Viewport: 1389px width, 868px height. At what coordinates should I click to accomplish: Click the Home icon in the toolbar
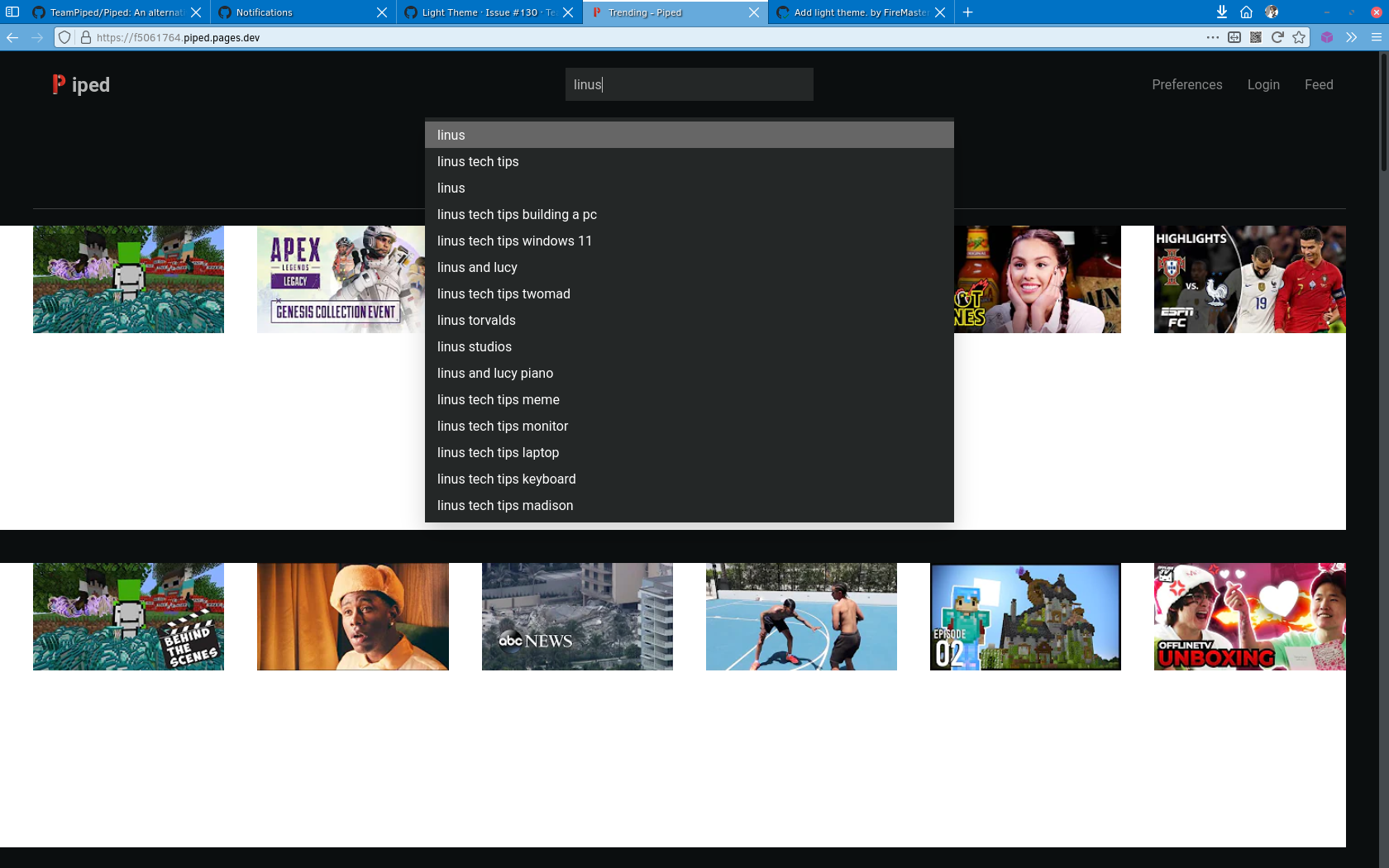click(x=1246, y=12)
